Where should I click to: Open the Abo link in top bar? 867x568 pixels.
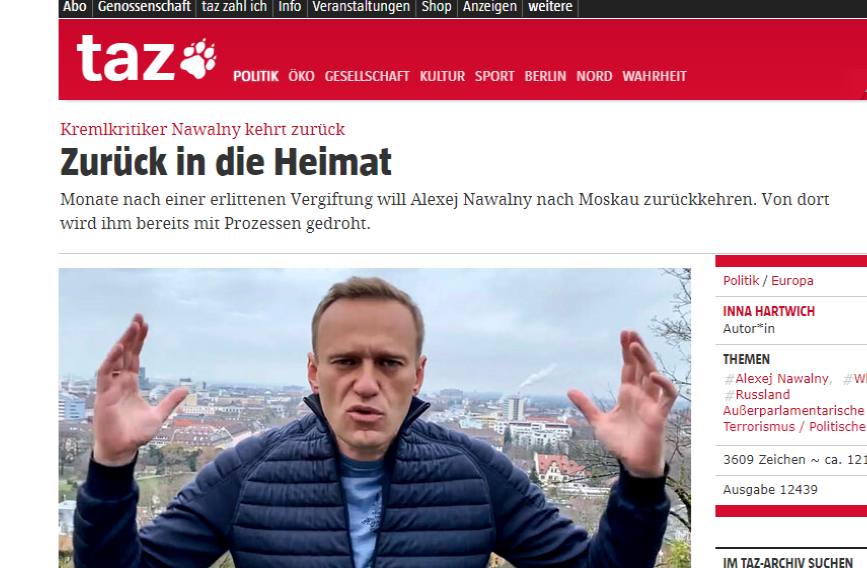75,7
